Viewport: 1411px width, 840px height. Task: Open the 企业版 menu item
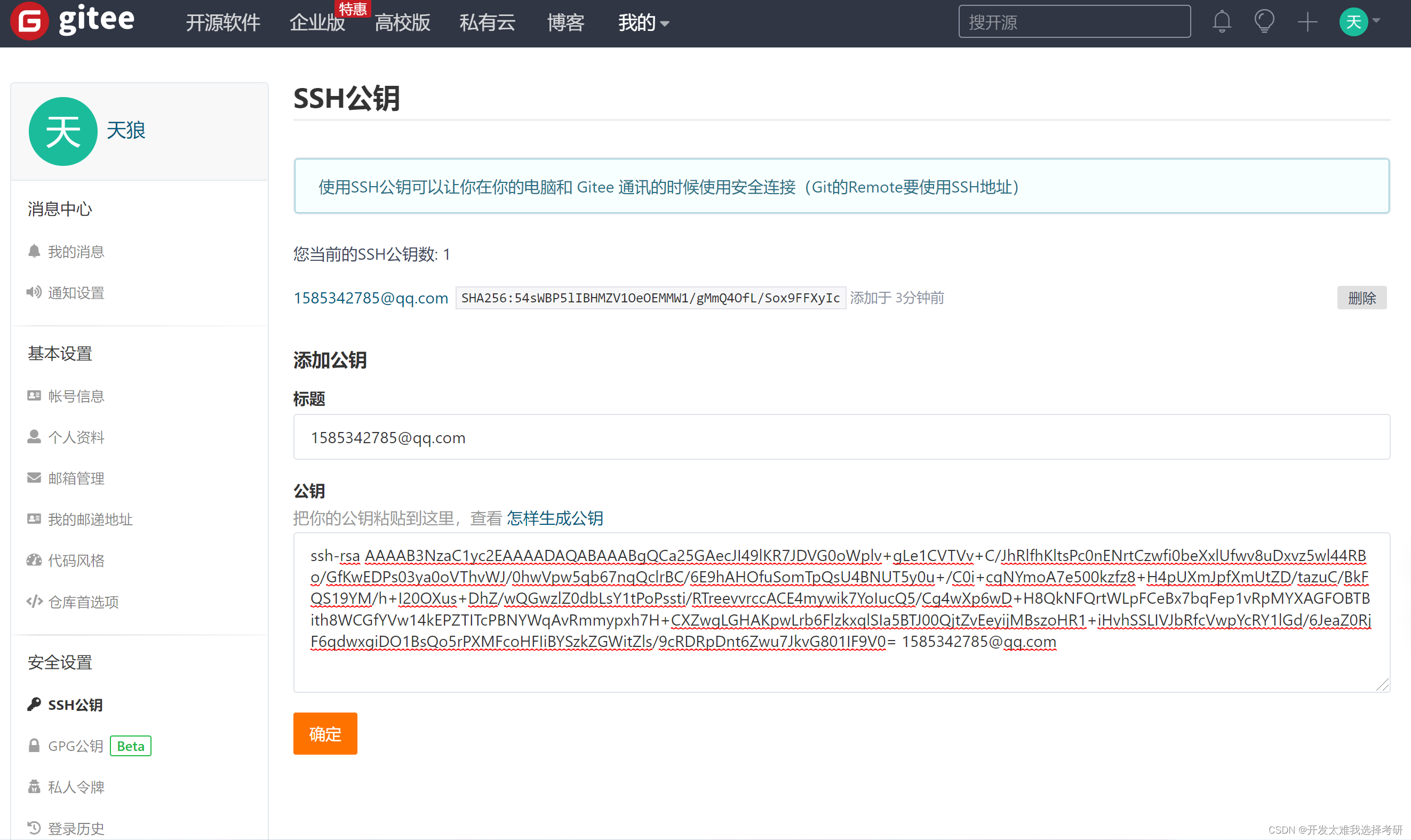(x=317, y=22)
